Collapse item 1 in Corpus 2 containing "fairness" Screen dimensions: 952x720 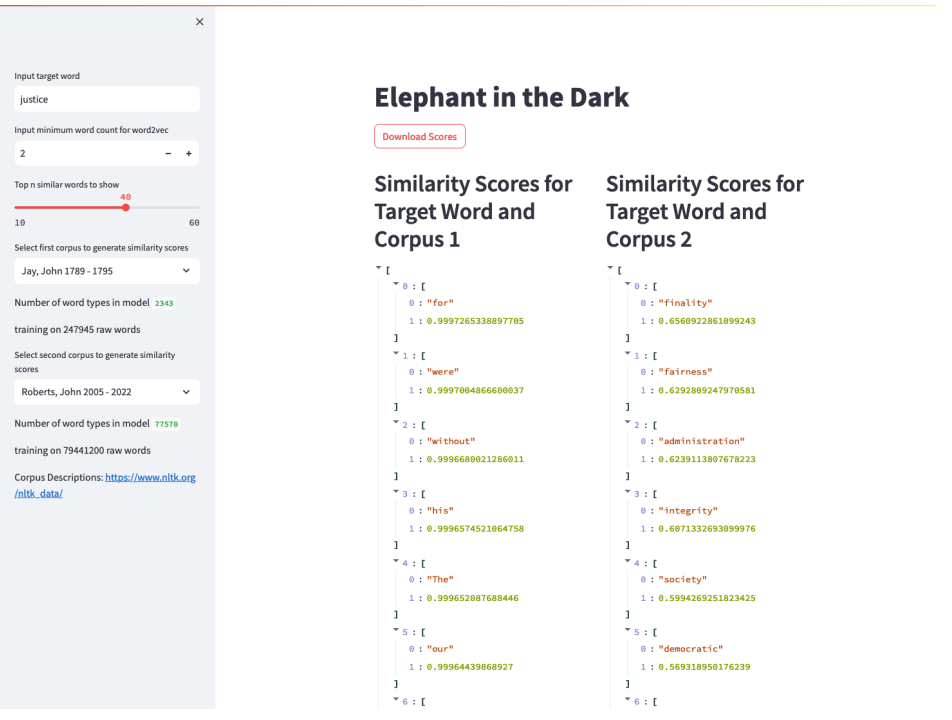(x=627, y=355)
